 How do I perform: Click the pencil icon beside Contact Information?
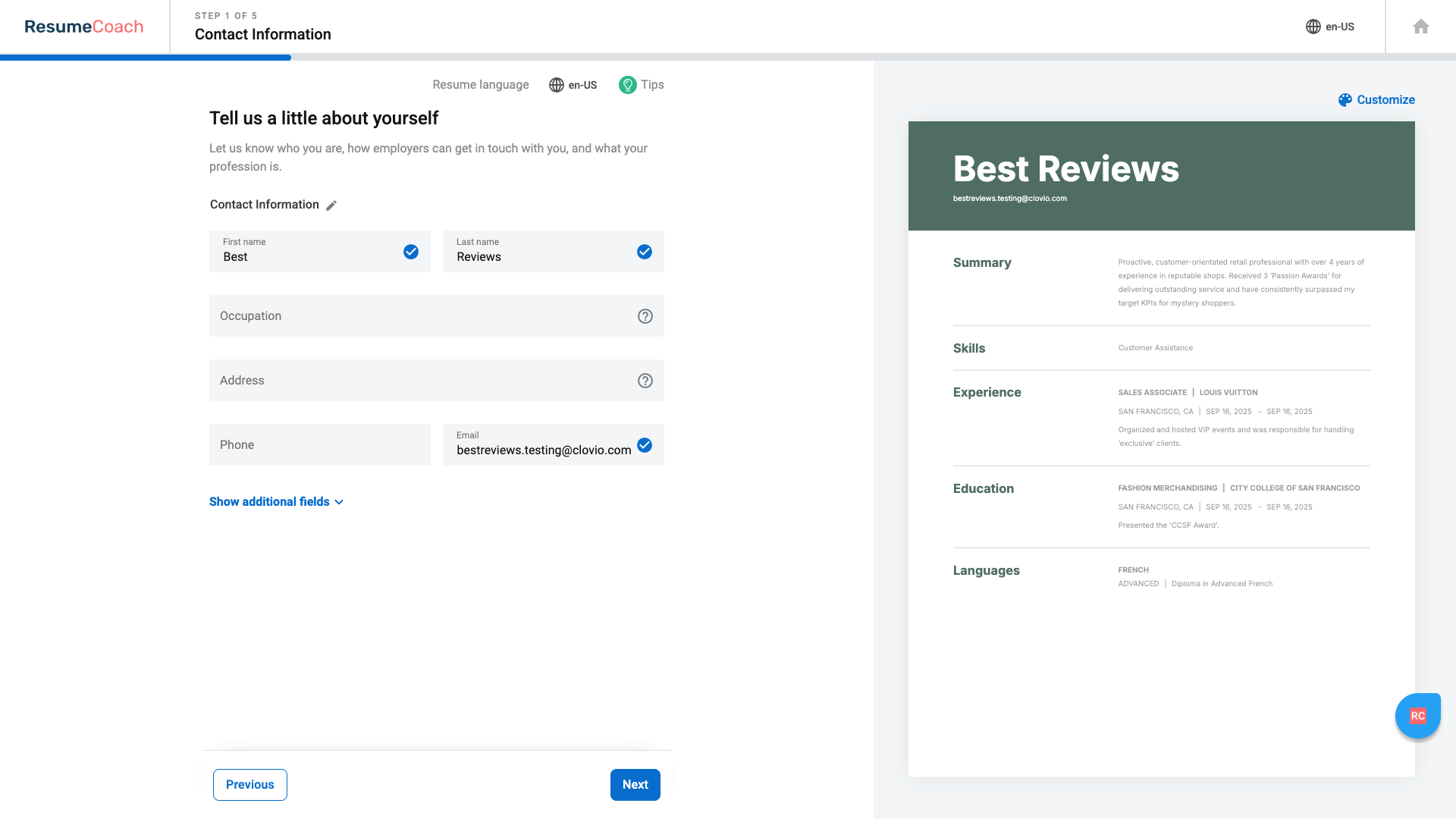click(331, 205)
